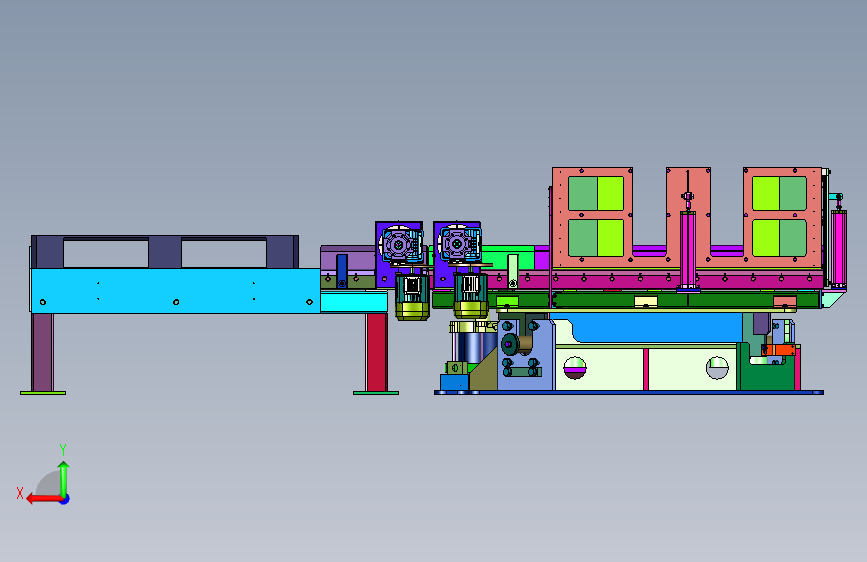Click the red X axis arrow on the triad
Viewport: 867px width, 562px height.
click(44, 499)
